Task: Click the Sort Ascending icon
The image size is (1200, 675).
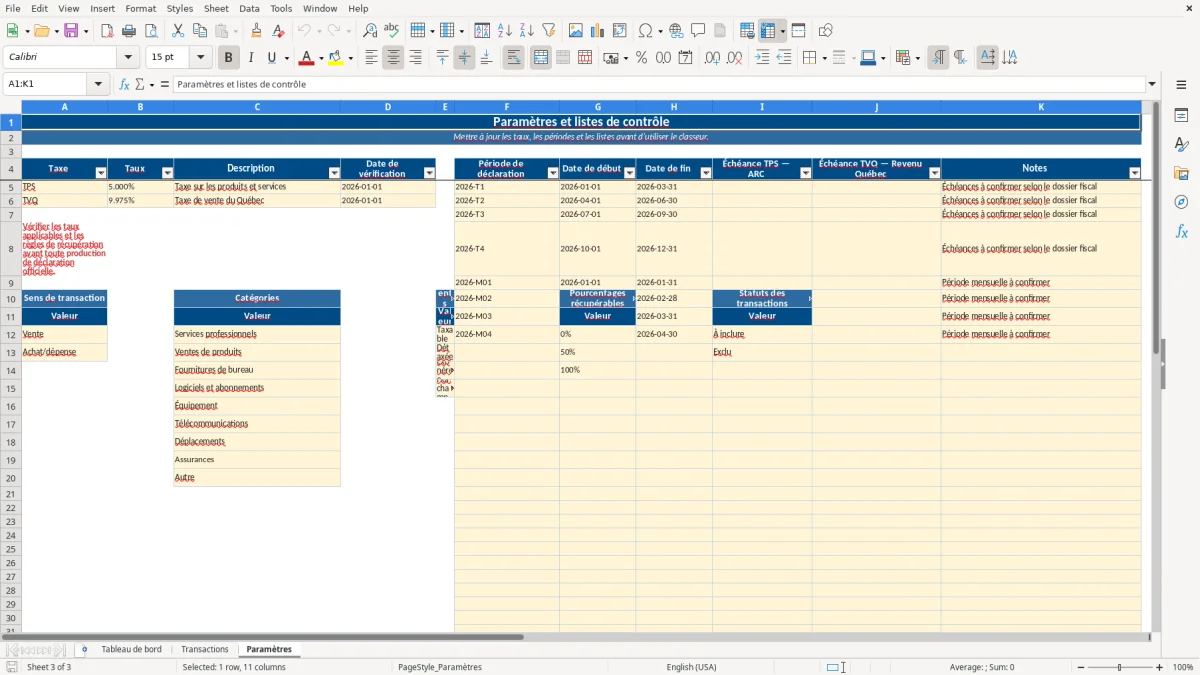Action: [504, 31]
